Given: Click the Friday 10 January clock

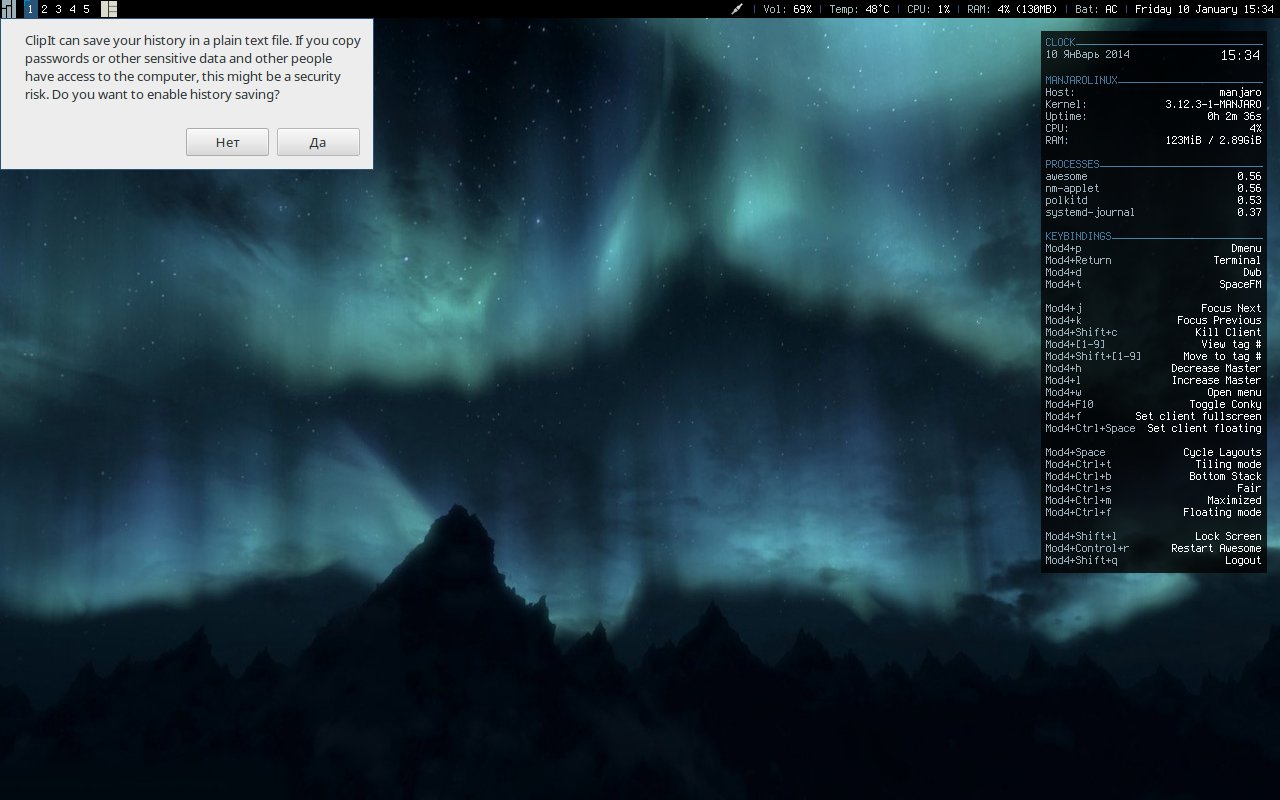Looking at the screenshot, I should [x=1204, y=9].
